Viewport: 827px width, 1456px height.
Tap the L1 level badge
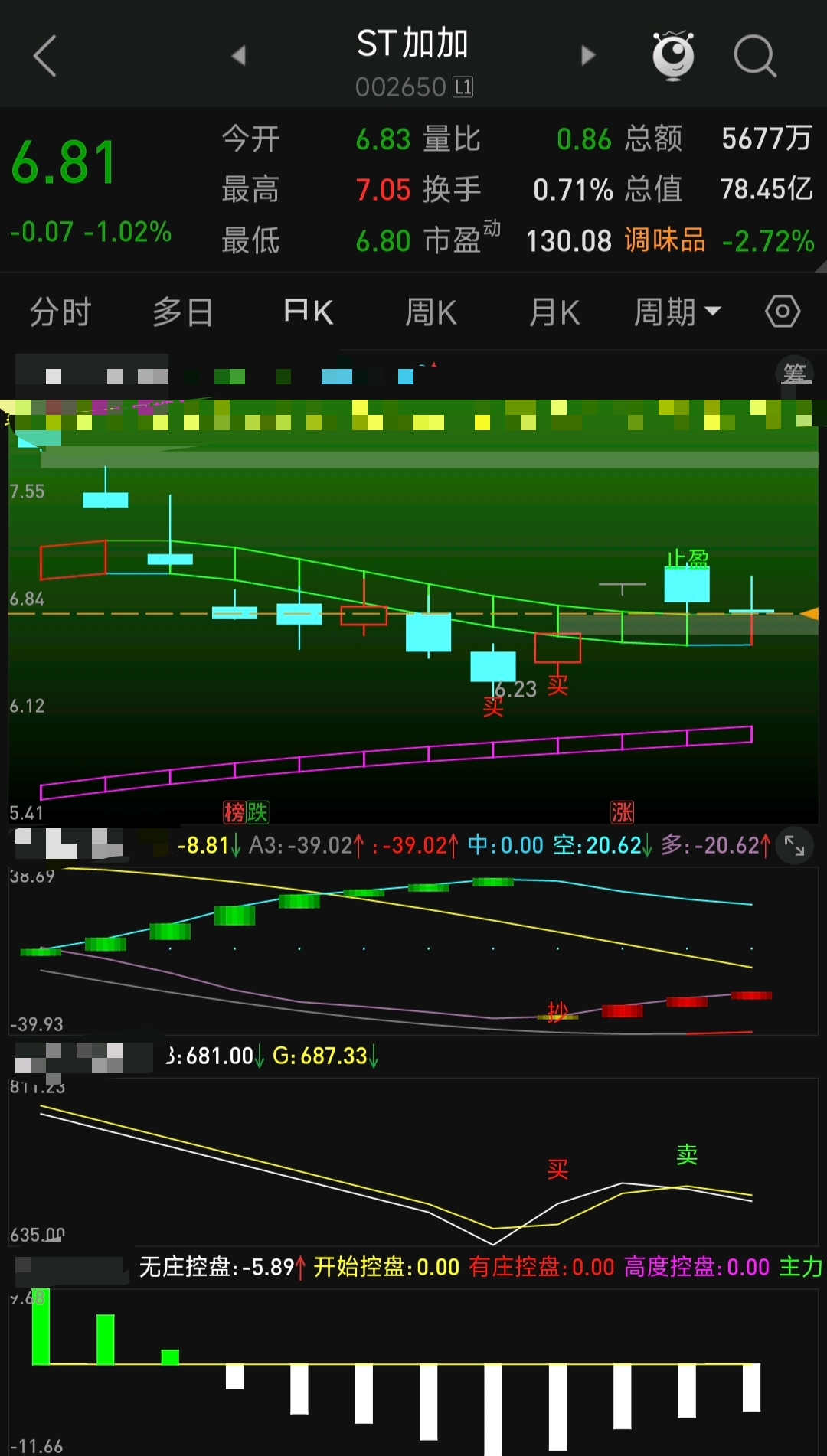tap(463, 87)
